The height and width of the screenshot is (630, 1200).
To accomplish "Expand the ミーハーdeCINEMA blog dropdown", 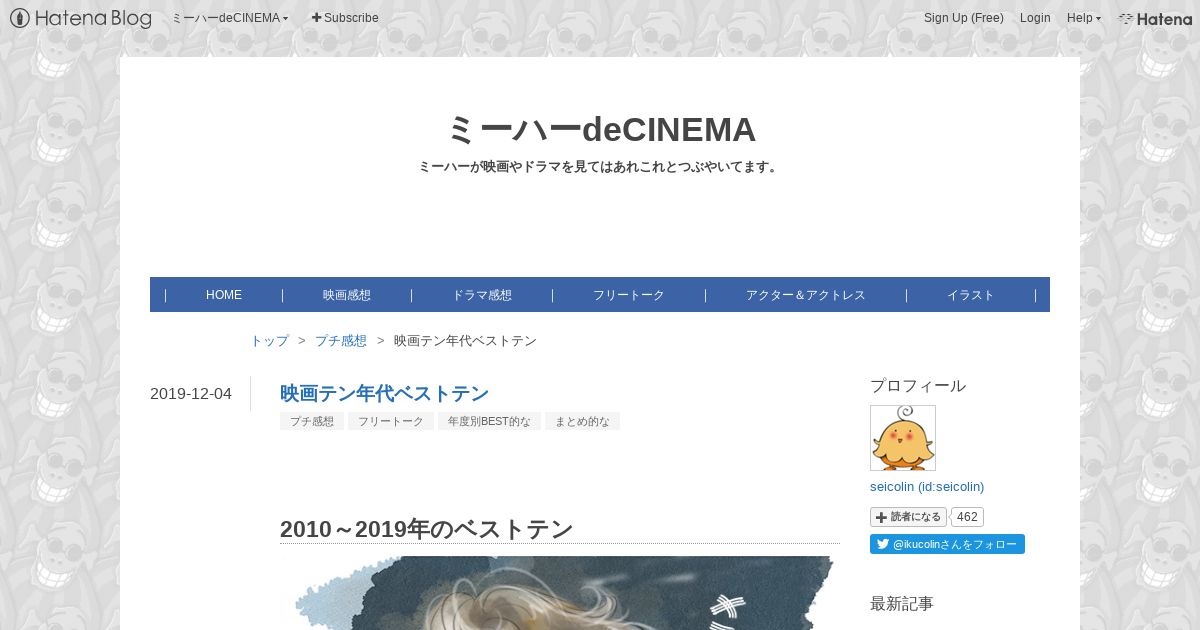I will (230, 18).
